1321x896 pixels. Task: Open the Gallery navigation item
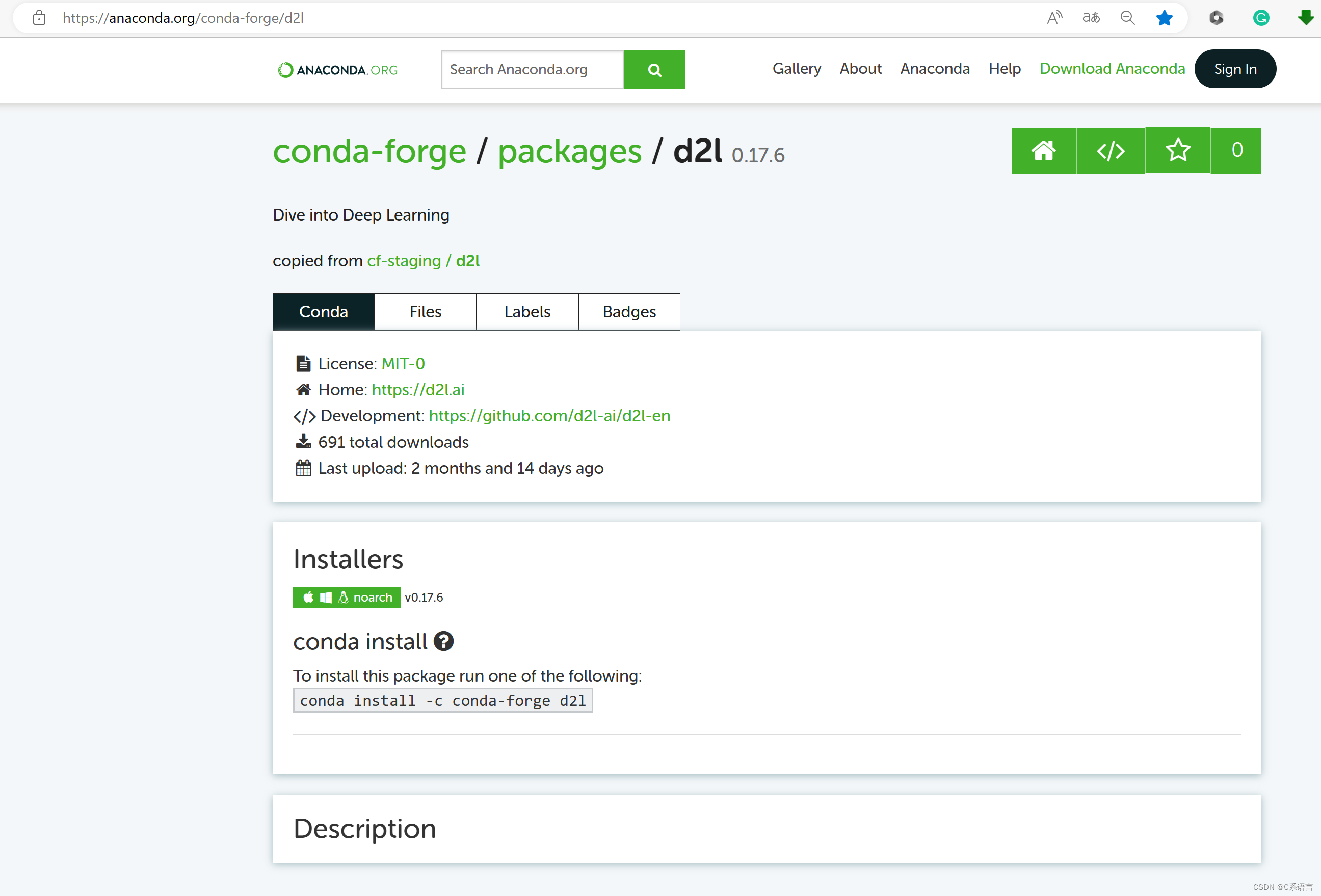(797, 68)
